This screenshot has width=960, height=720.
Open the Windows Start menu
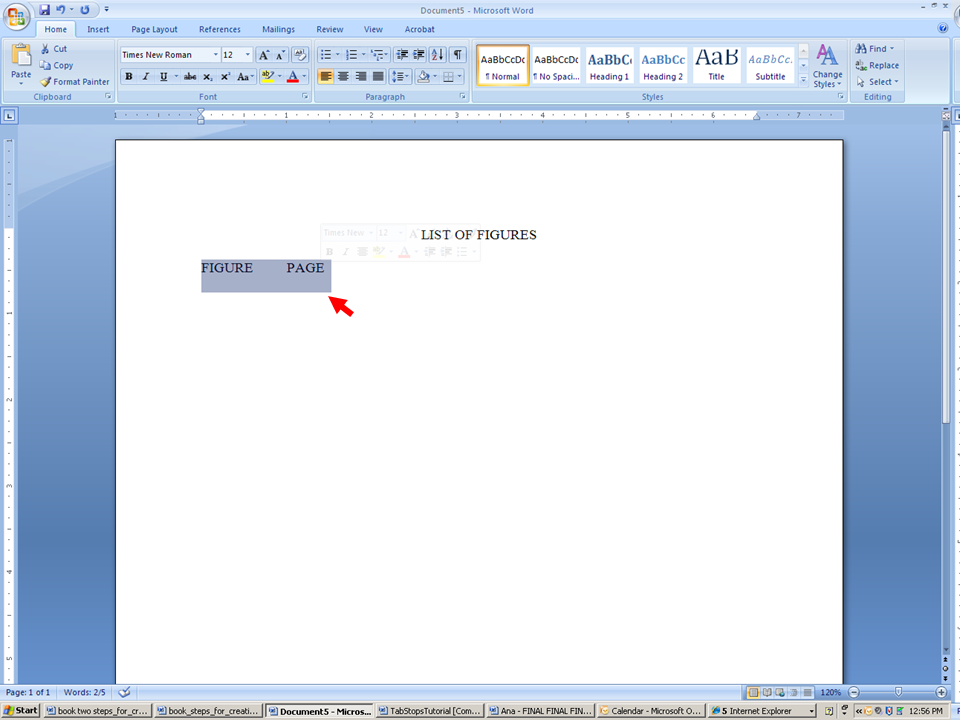coord(21,710)
